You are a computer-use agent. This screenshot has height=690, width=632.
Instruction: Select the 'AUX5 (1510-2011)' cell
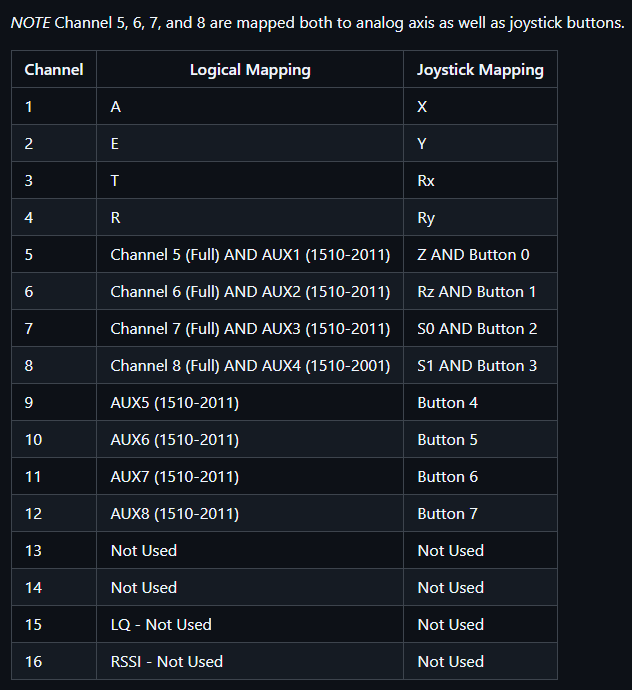(x=175, y=403)
